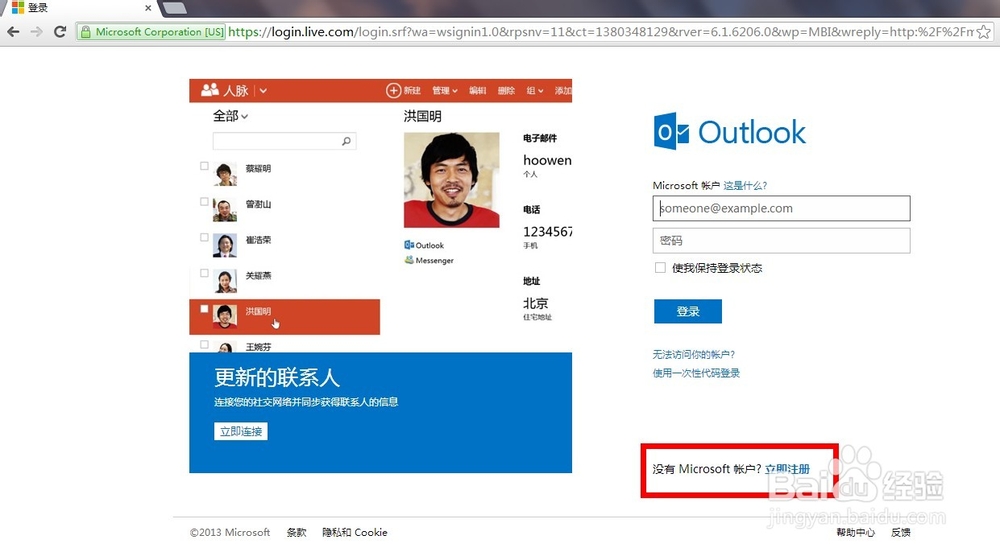Click the 立即连接 button
Screen dimensions: 1000x552
click(x=240, y=432)
